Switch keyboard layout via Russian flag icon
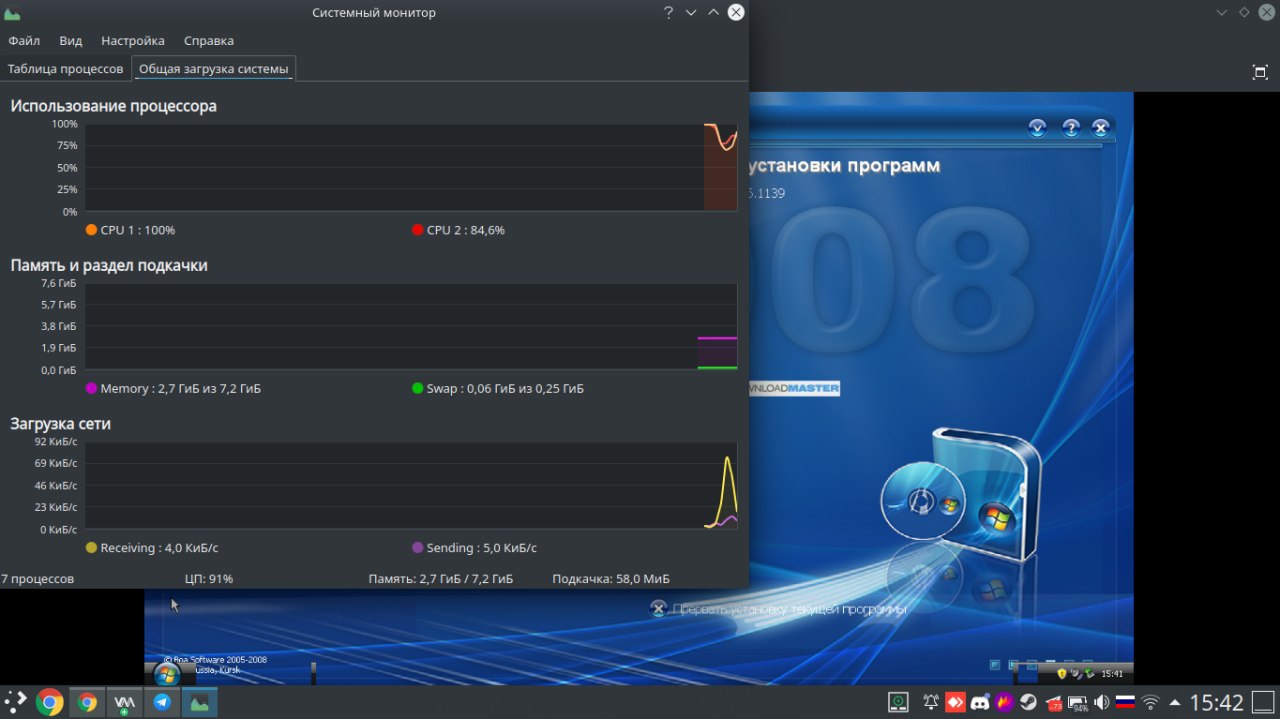The height and width of the screenshot is (719, 1280). click(1126, 703)
